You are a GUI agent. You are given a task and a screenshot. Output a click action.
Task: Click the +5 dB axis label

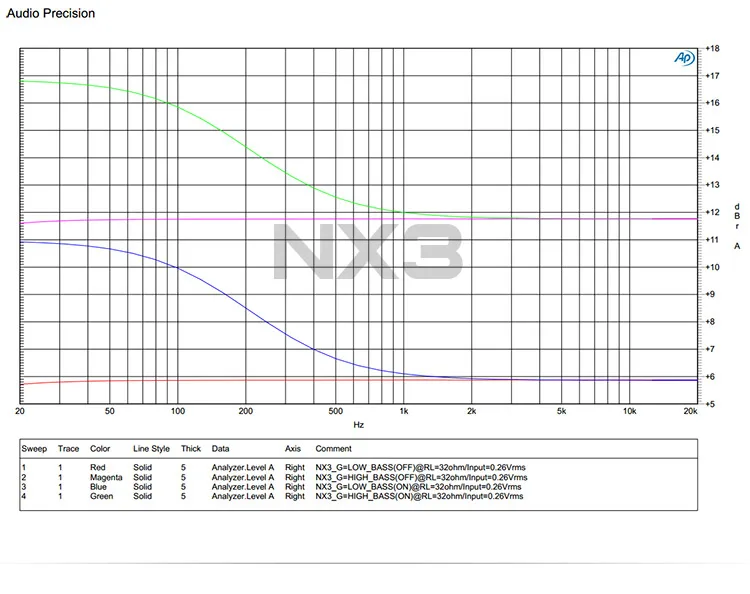710,404
